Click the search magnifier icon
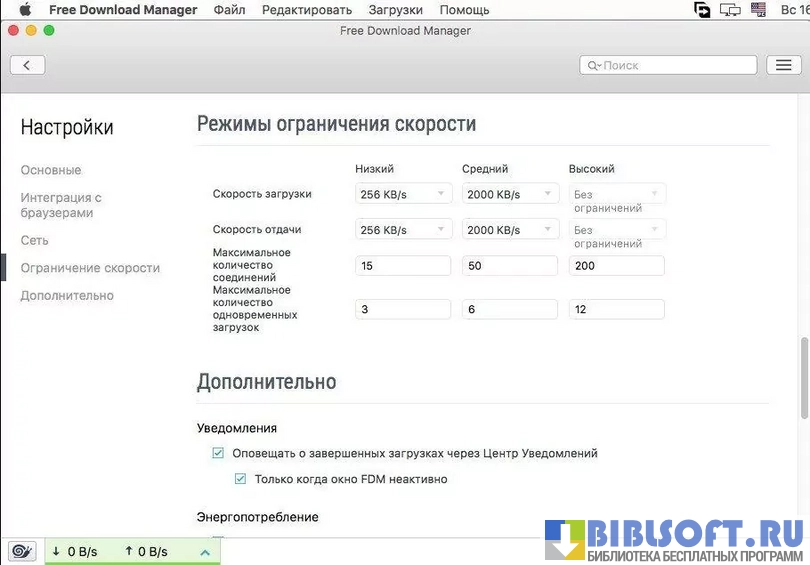The image size is (810, 565). click(593, 65)
